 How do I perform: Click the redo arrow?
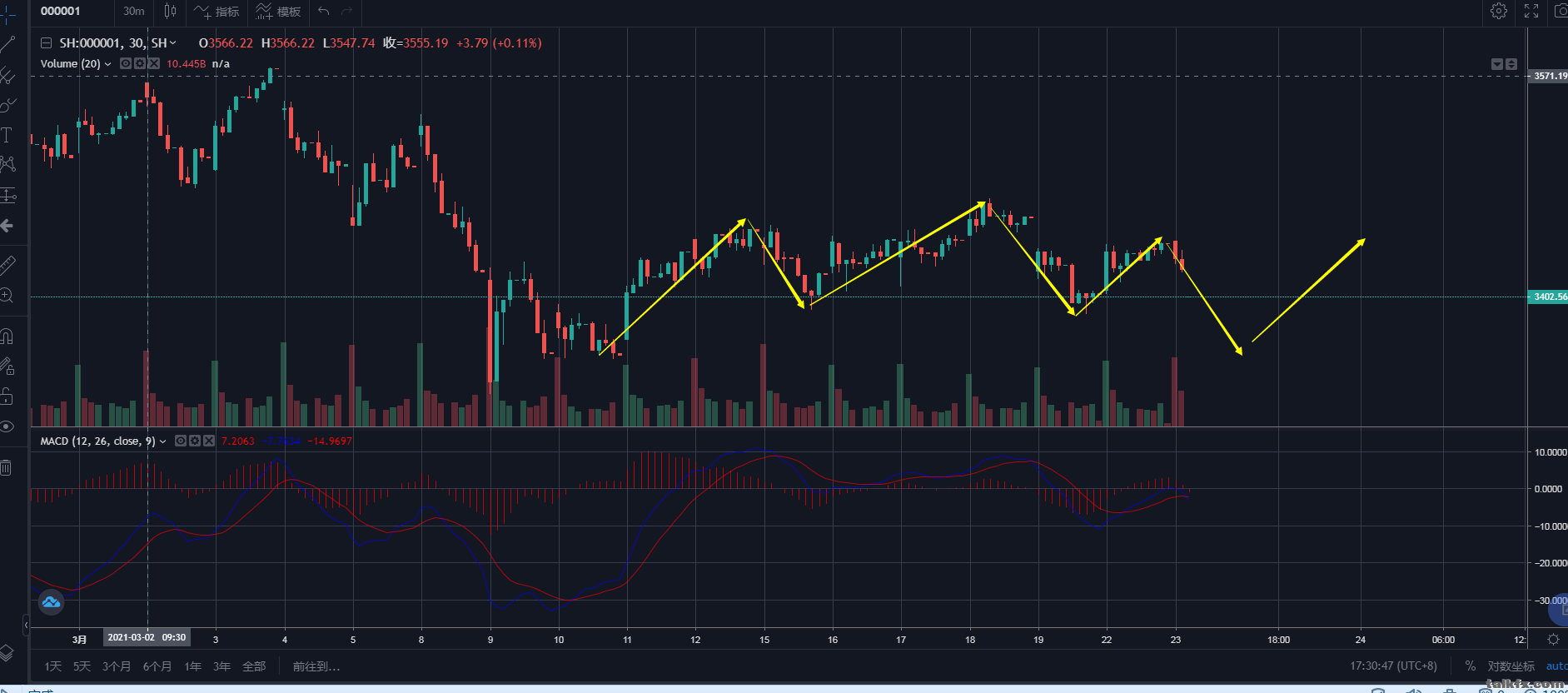click(x=347, y=11)
